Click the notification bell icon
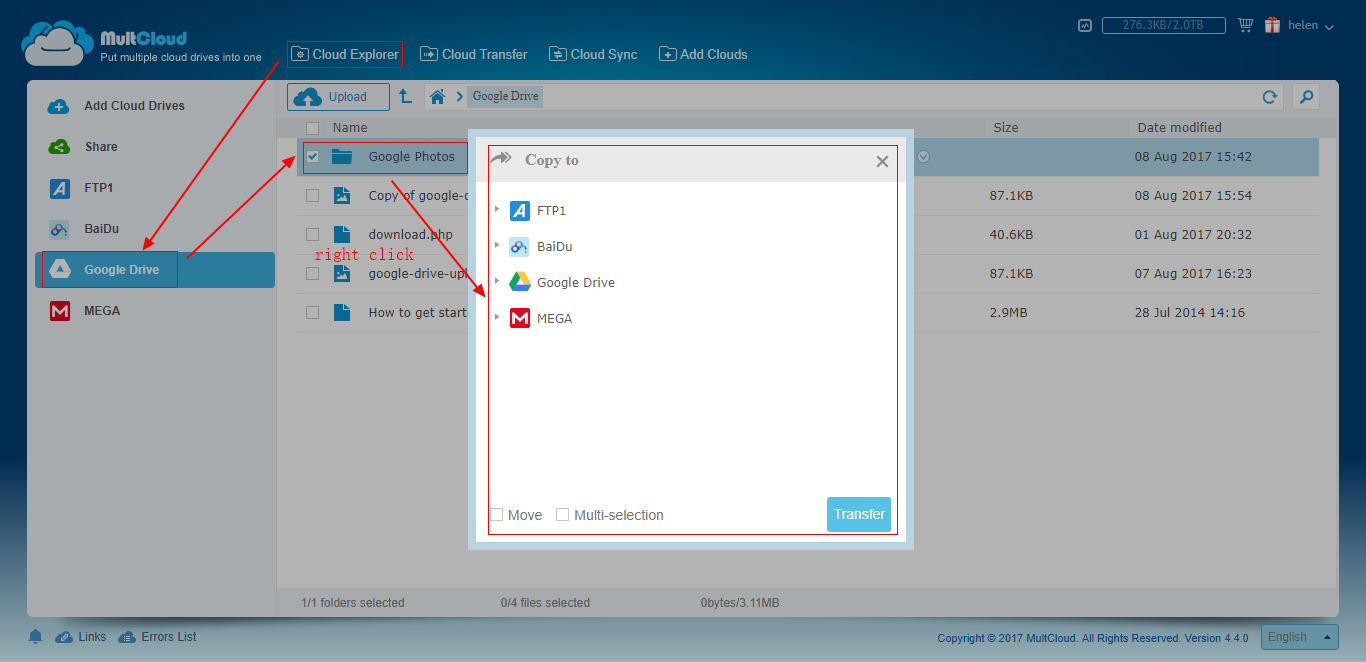 pyautogui.click(x=36, y=637)
